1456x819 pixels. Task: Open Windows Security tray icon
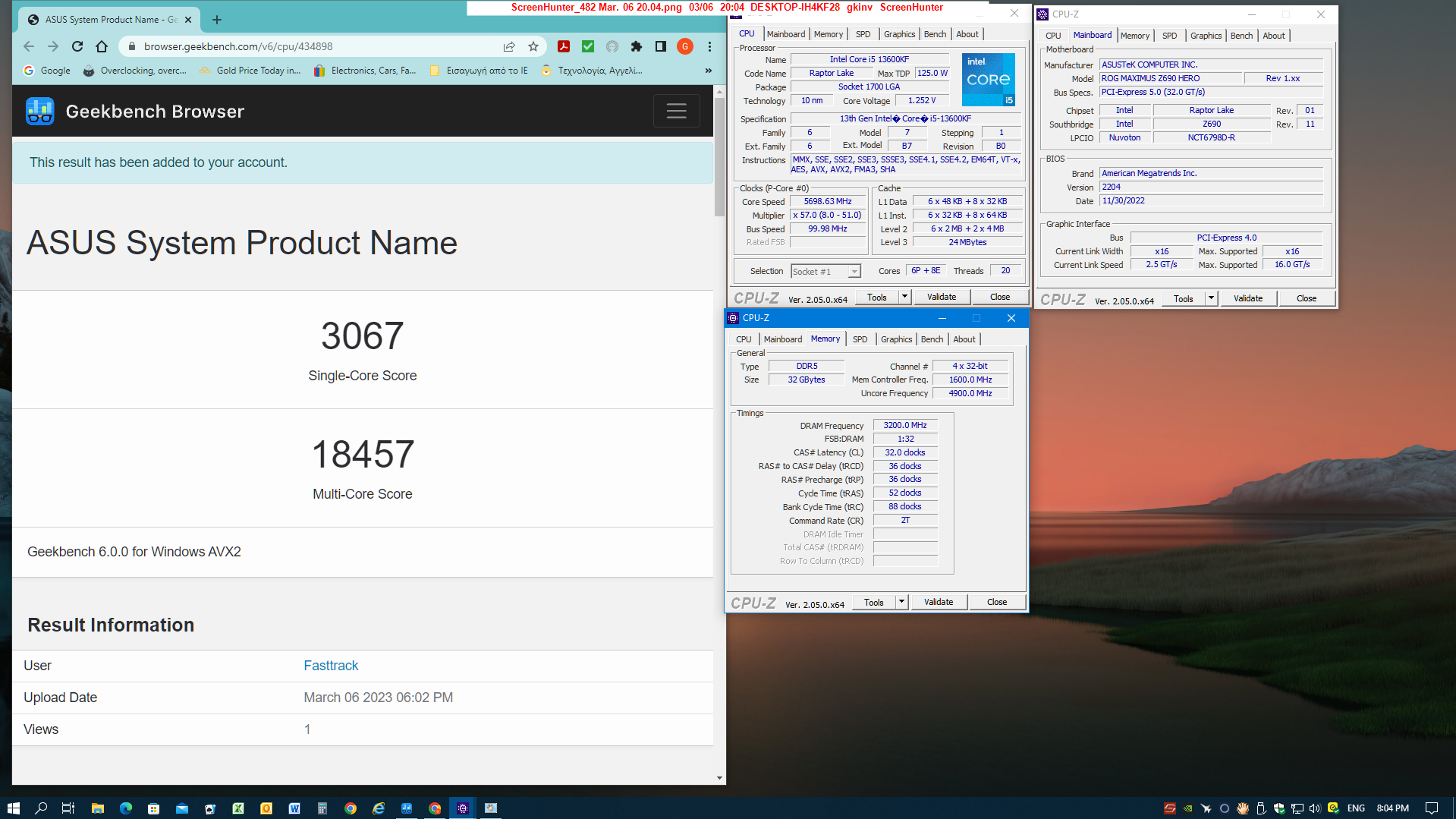pos(1279,808)
